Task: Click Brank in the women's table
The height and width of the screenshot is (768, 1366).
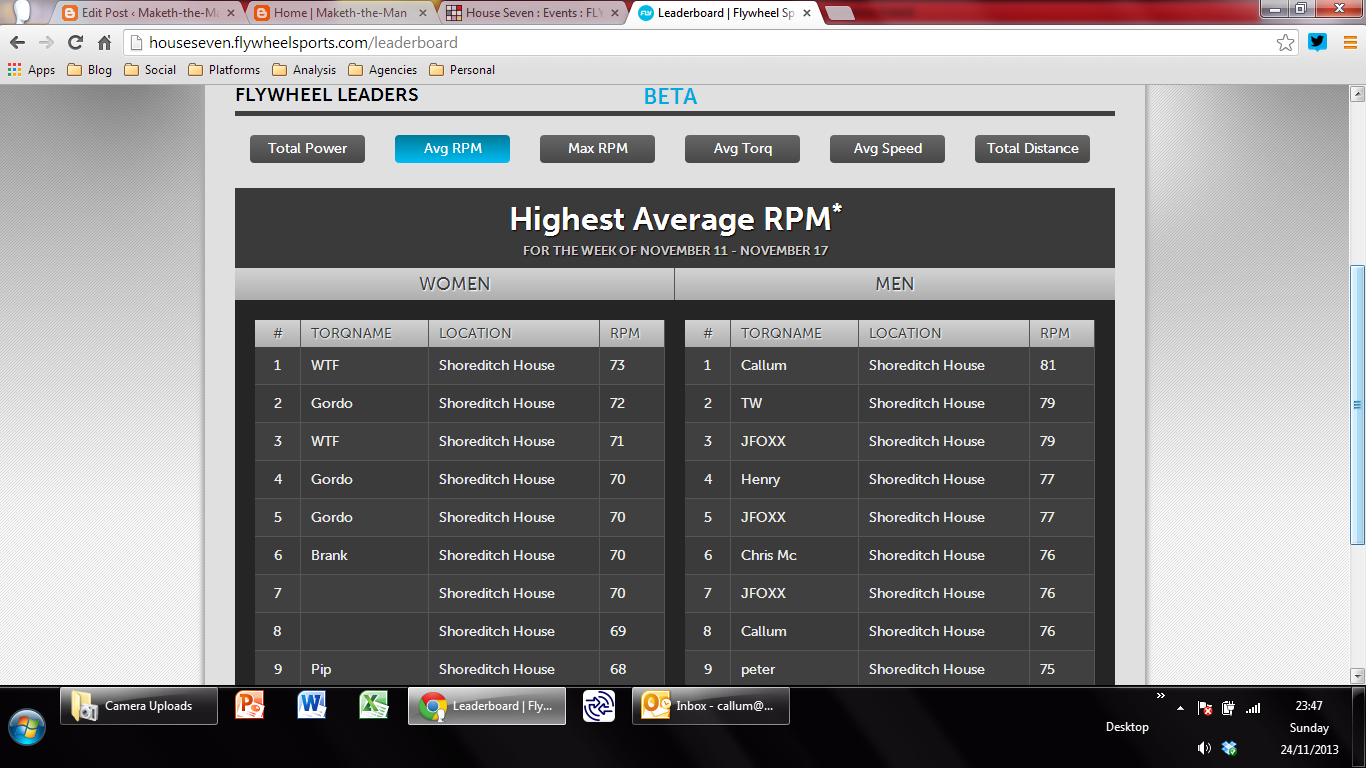Action: 329,555
